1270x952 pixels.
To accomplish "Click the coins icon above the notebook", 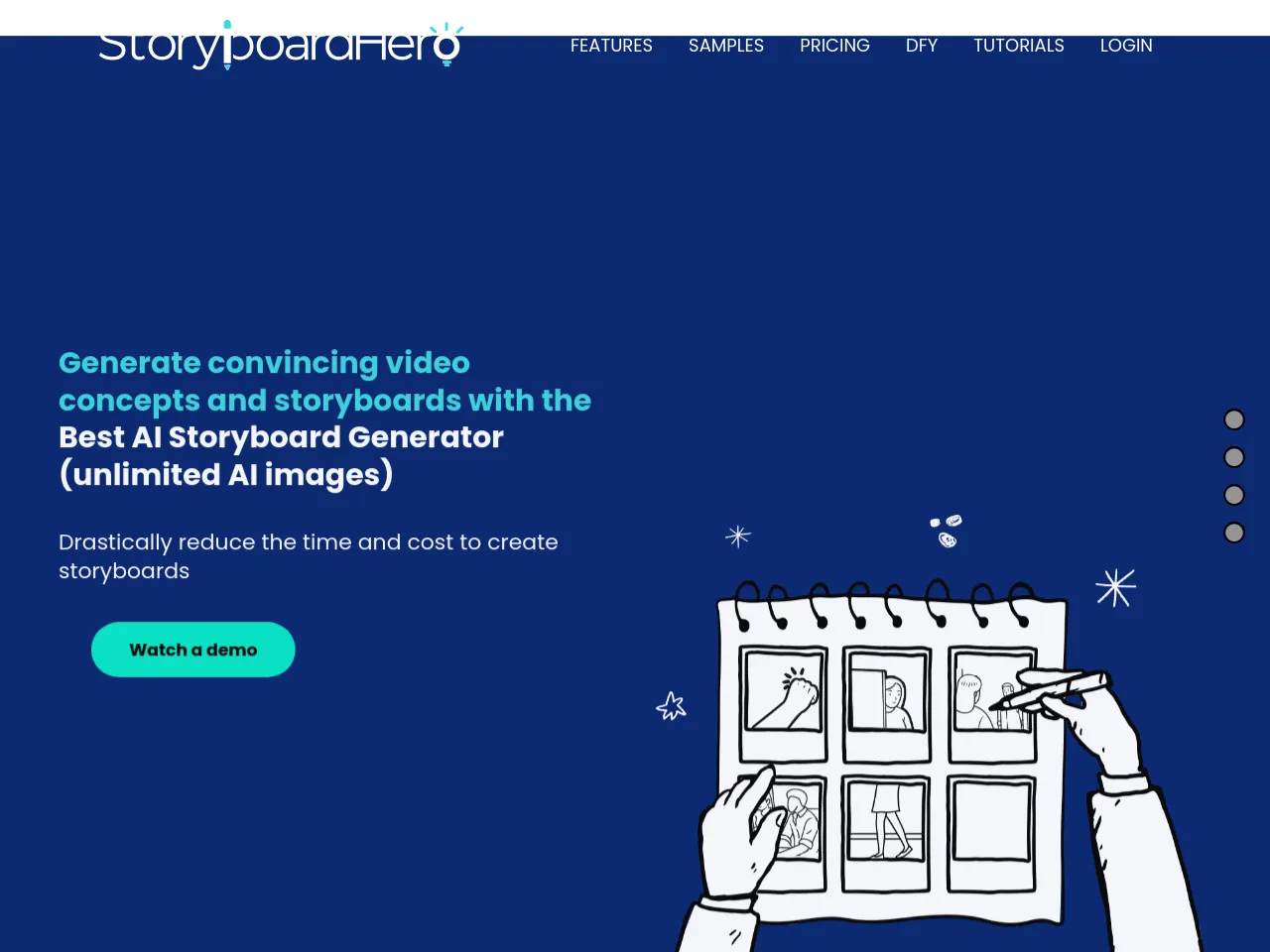I will click(x=947, y=531).
